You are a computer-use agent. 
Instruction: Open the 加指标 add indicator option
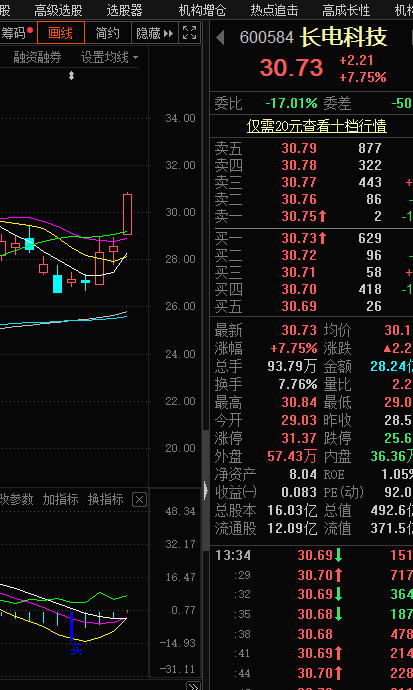coord(60,499)
